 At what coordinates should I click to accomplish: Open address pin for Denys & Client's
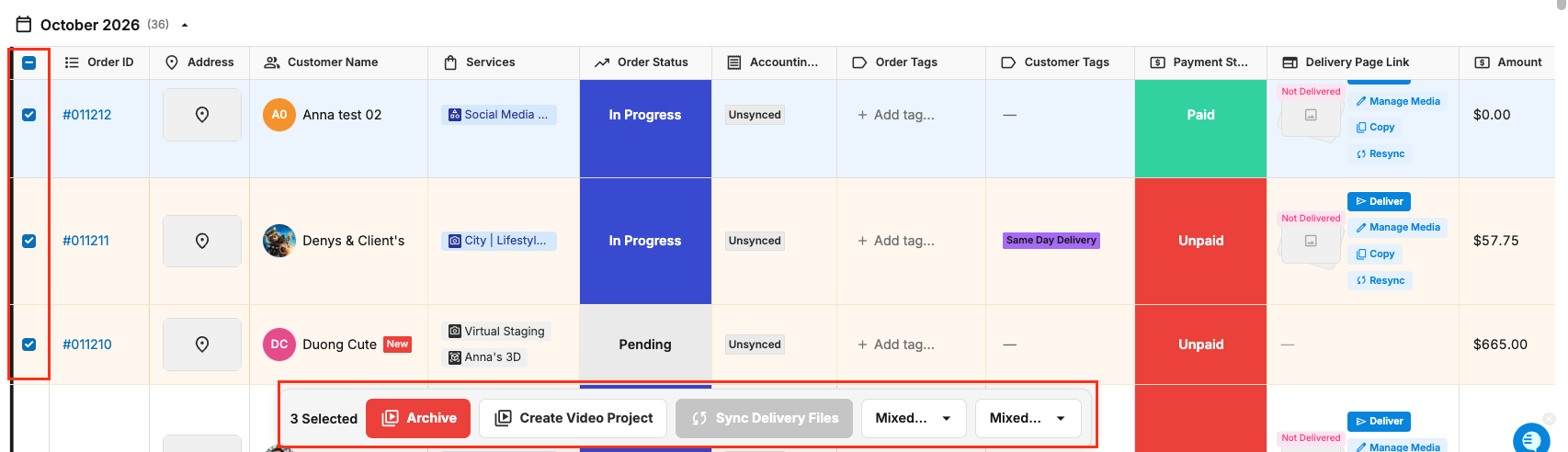202,241
